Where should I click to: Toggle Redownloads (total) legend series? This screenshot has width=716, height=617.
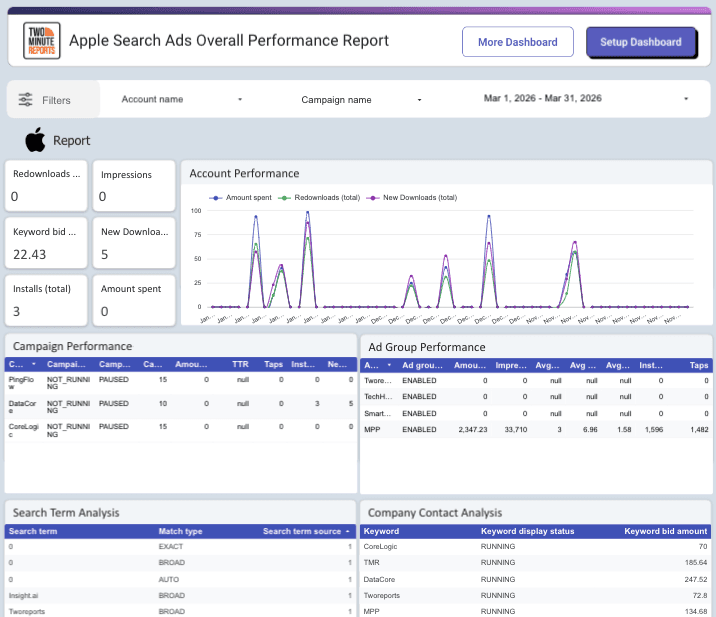coord(319,198)
